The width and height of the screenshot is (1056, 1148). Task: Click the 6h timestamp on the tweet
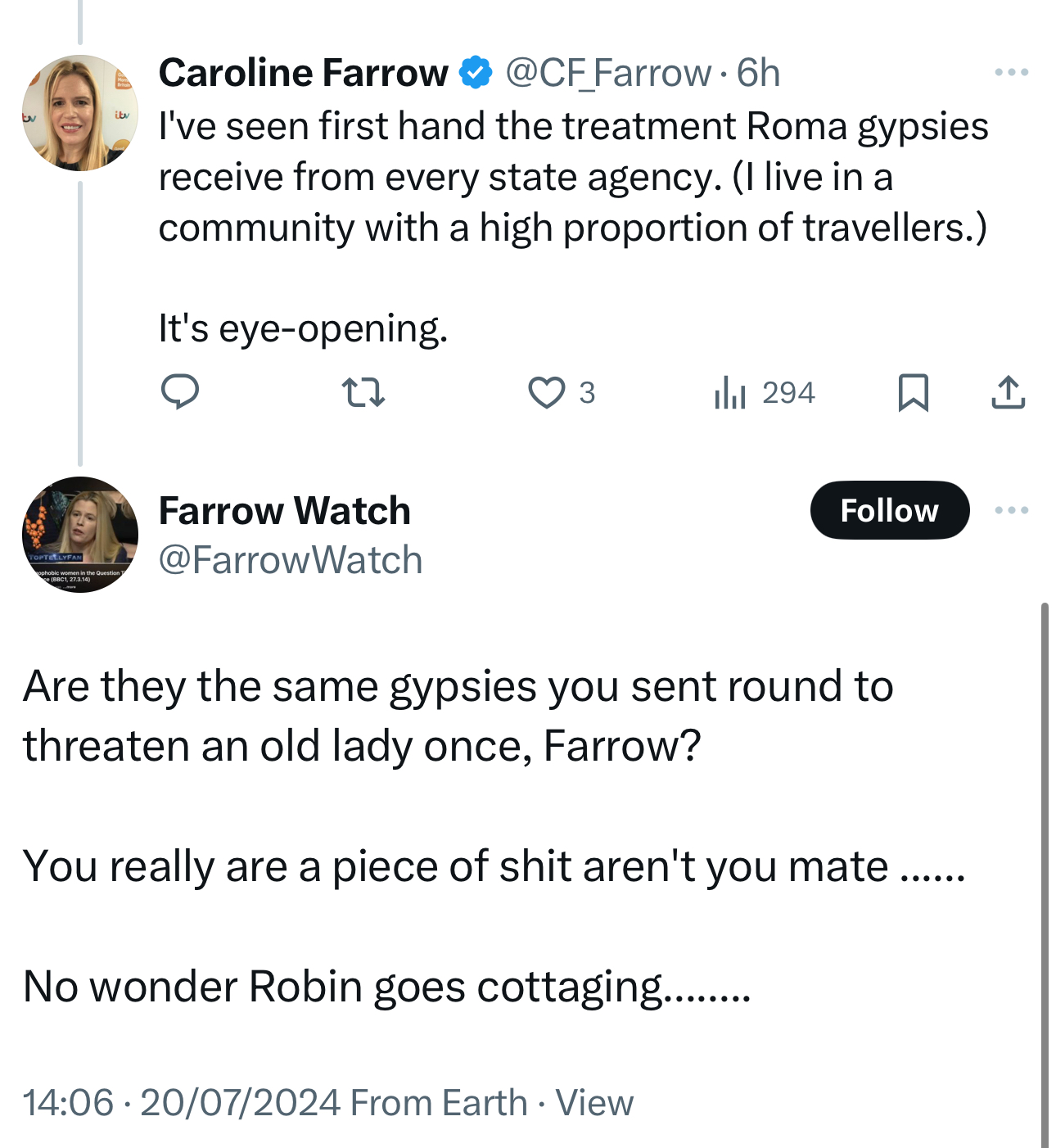point(758,73)
